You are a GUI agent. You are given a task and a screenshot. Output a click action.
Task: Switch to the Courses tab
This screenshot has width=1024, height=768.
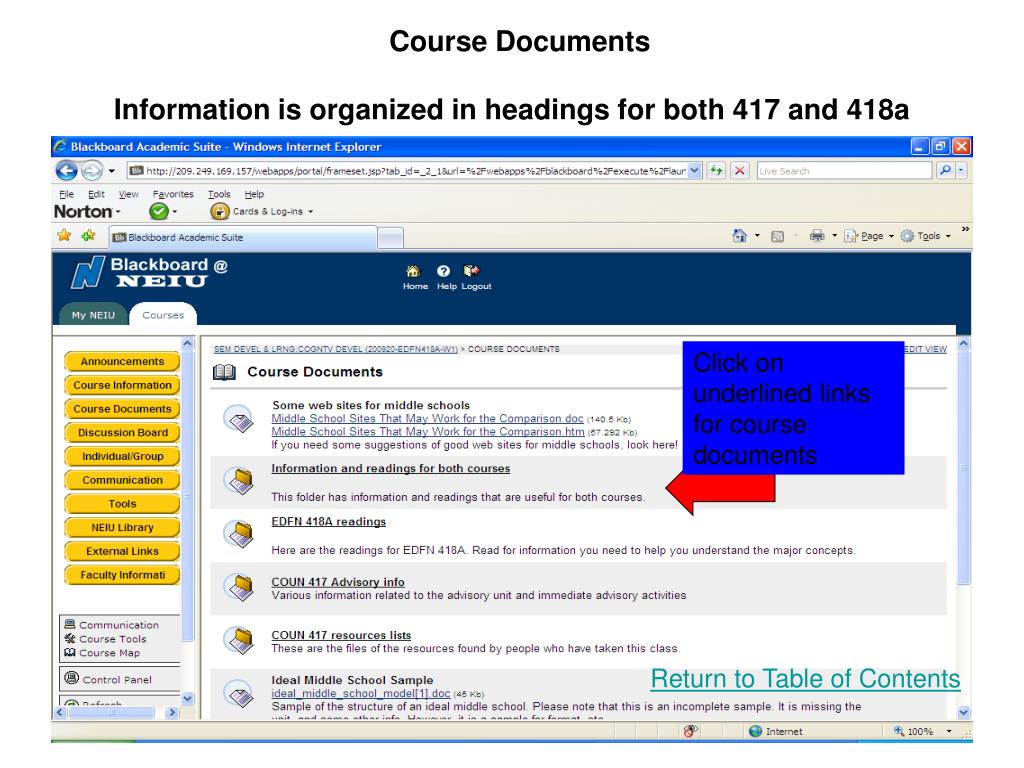point(163,314)
